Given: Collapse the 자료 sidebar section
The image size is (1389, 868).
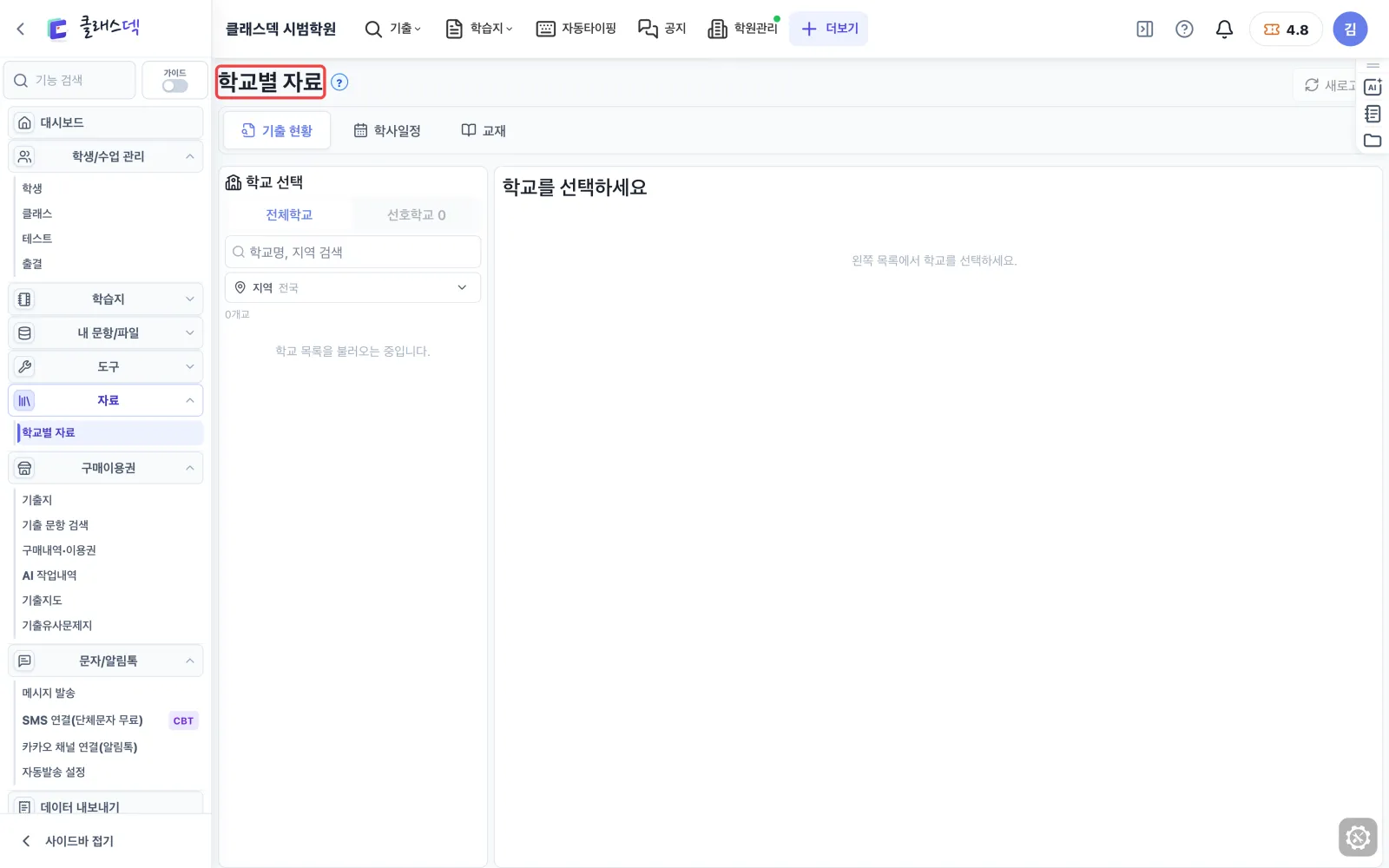Looking at the screenshot, I should 106,400.
